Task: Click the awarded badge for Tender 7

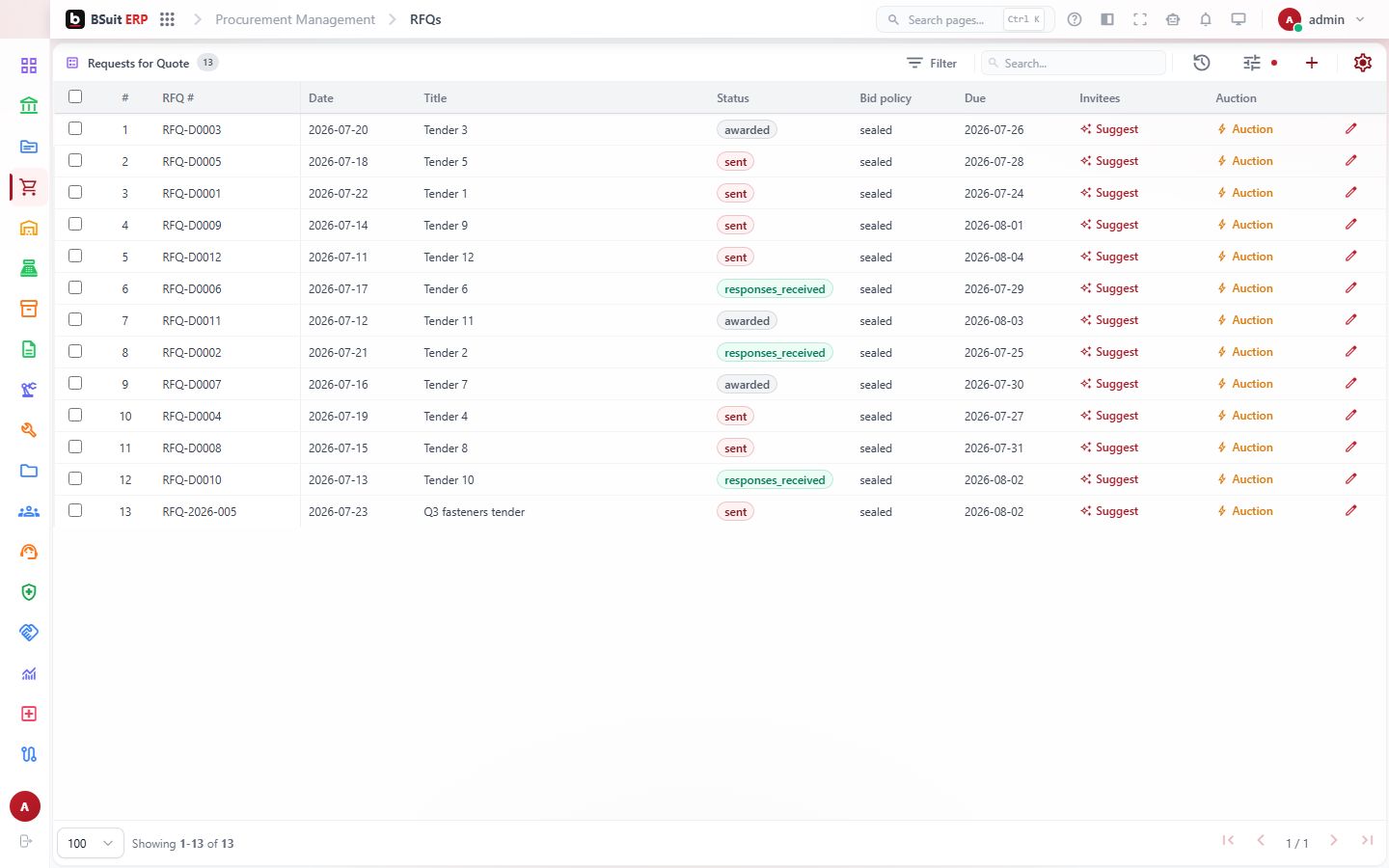Action: point(747,385)
